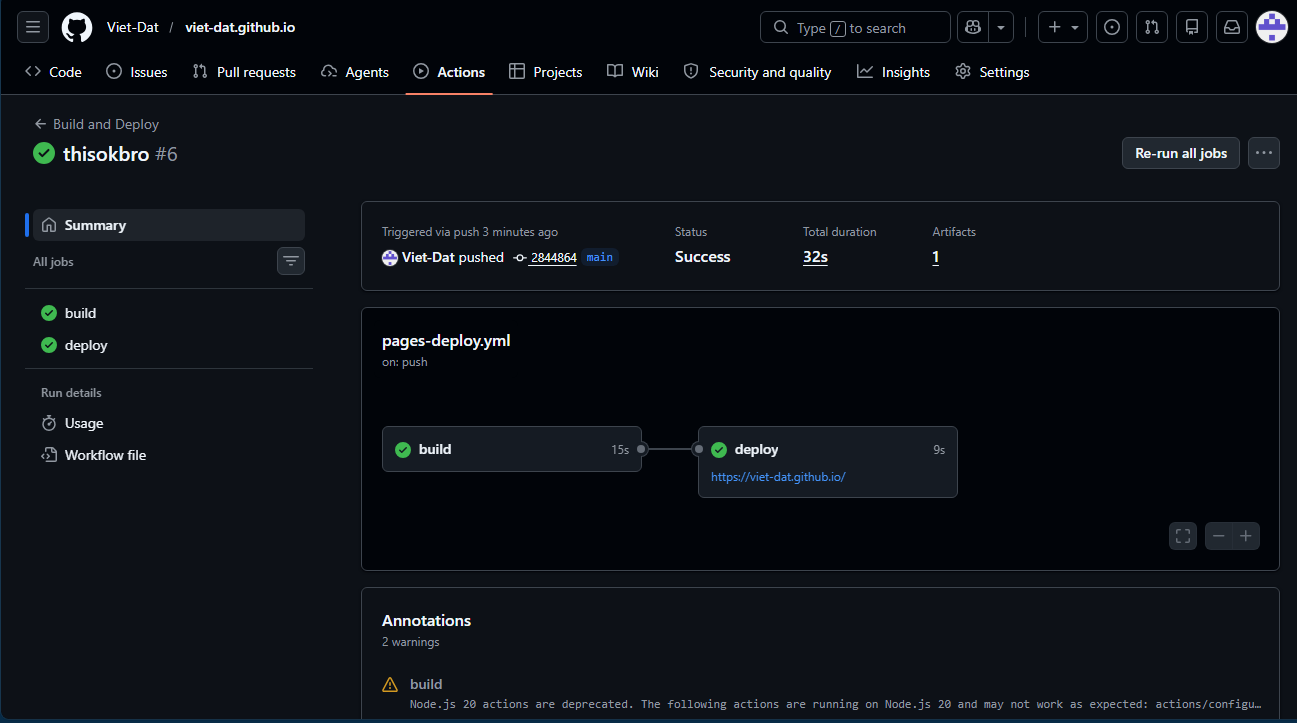Open the deploy job in sidebar
This screenshot has height=723, width=1297.
169,345
